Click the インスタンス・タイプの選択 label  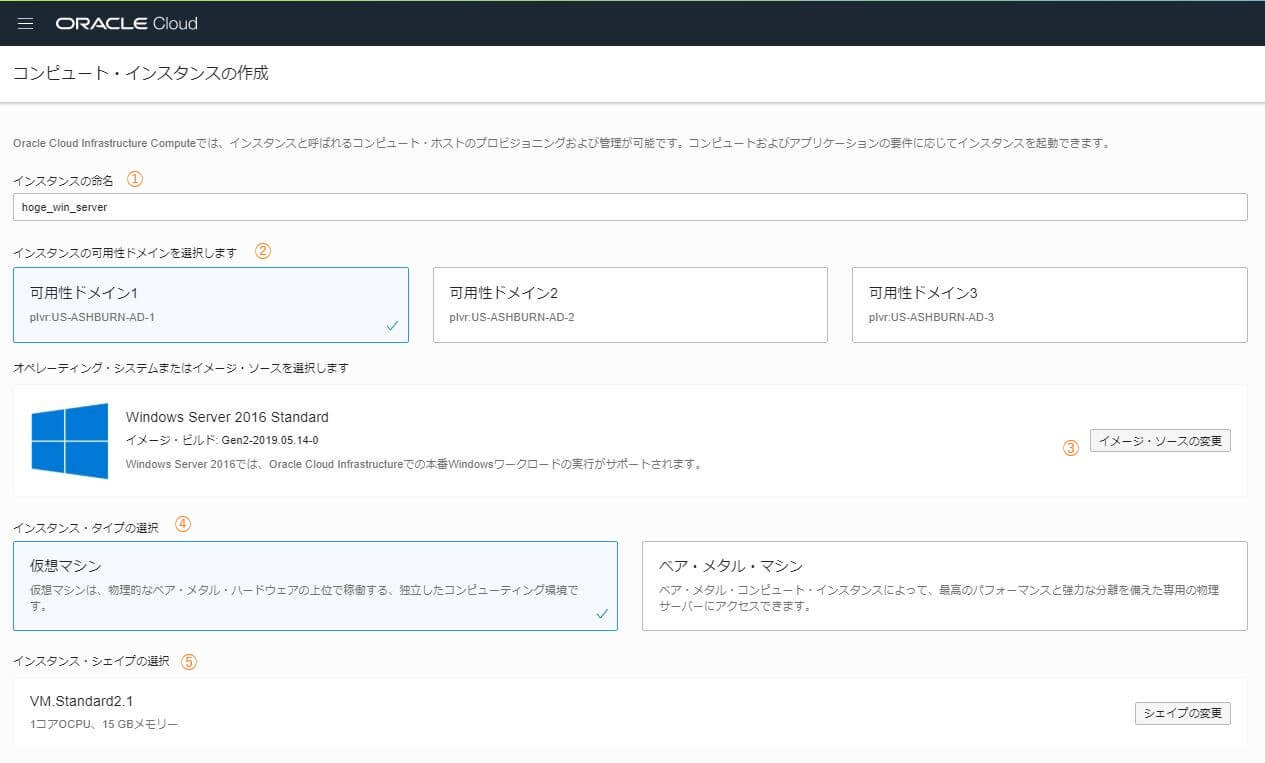[86, 528]
